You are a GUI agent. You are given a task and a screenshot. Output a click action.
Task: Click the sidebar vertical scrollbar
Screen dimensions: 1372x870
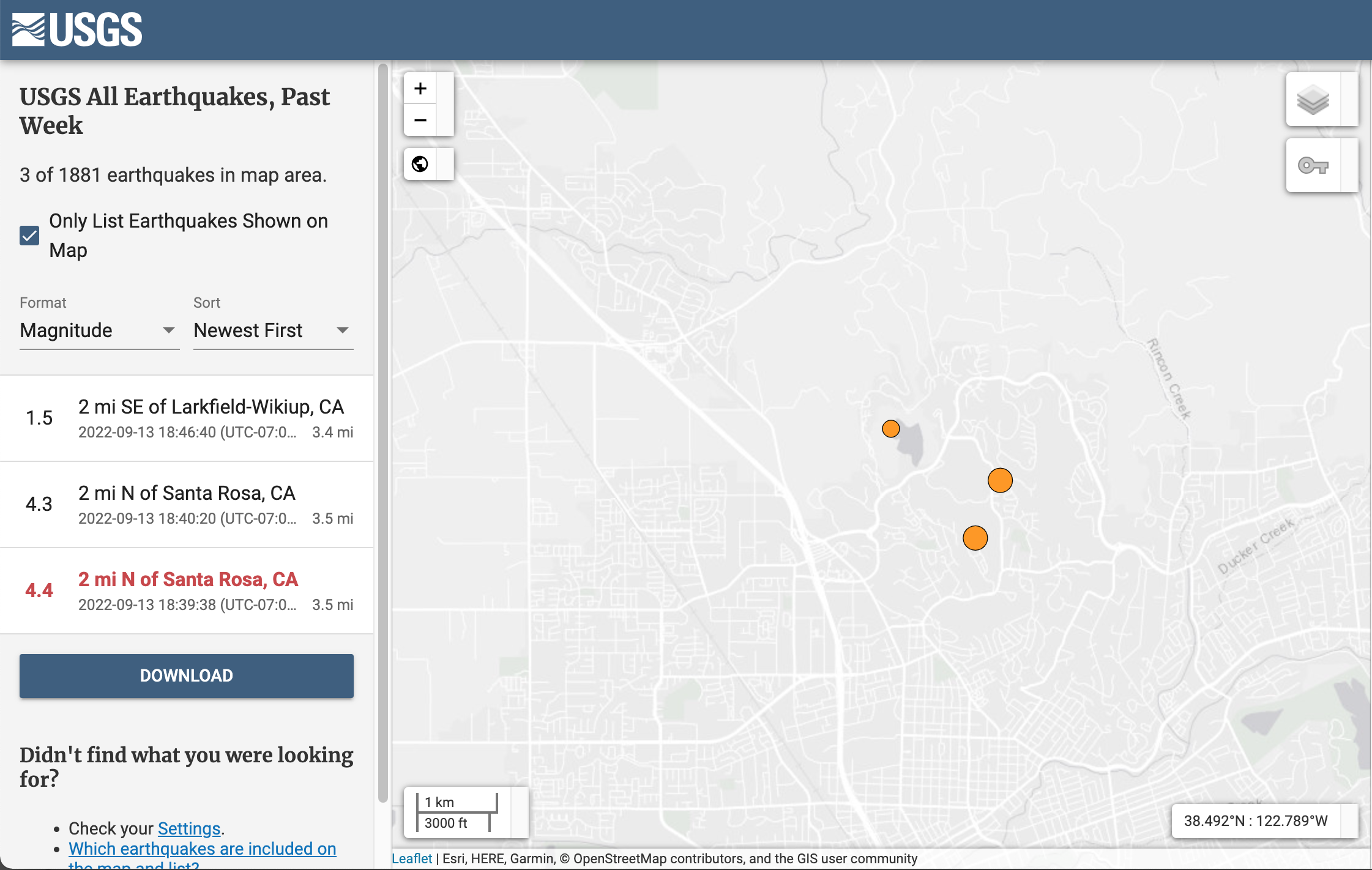[x=383, y=428]
